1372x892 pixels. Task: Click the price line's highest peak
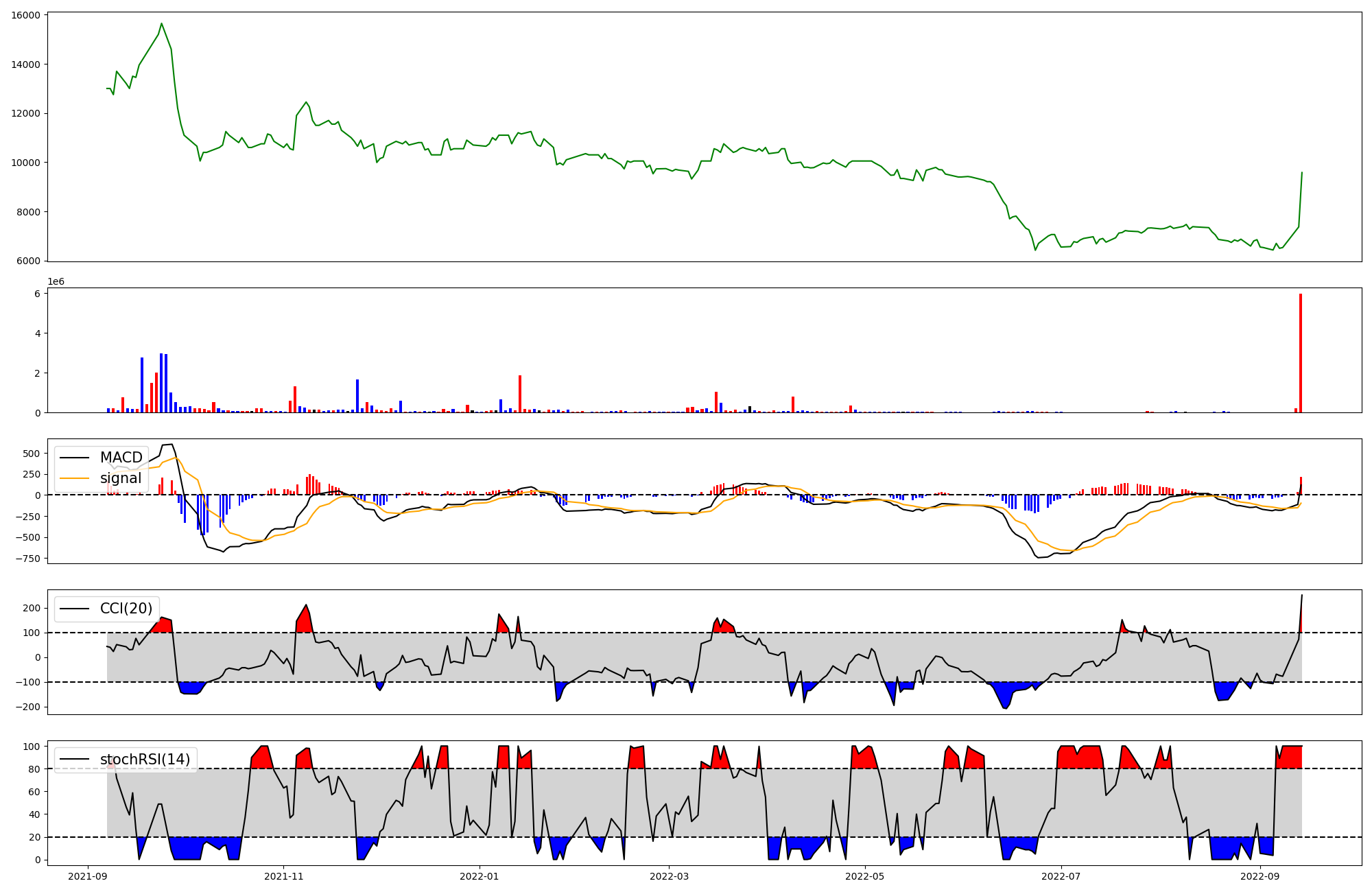pos(161,24)
